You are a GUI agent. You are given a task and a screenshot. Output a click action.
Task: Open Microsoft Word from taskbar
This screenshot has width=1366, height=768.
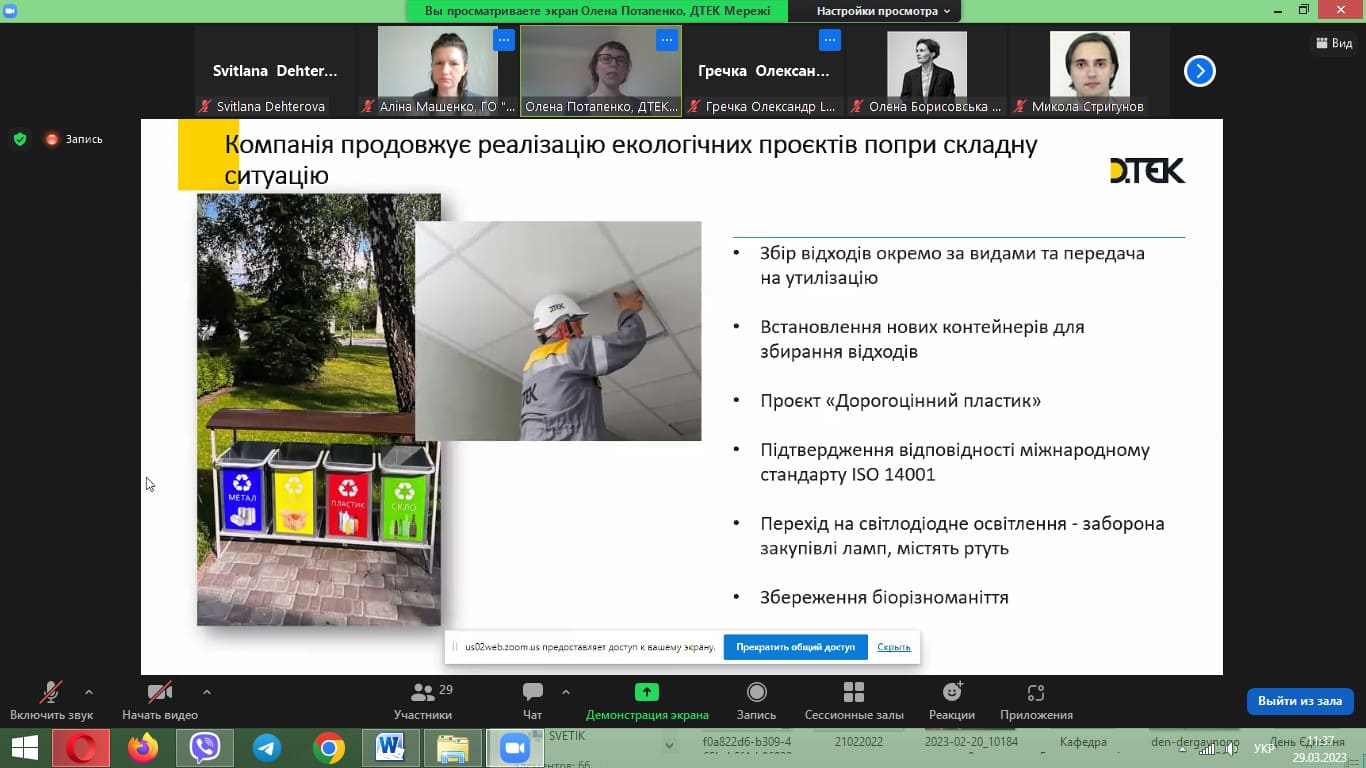[x=390, y=748]
